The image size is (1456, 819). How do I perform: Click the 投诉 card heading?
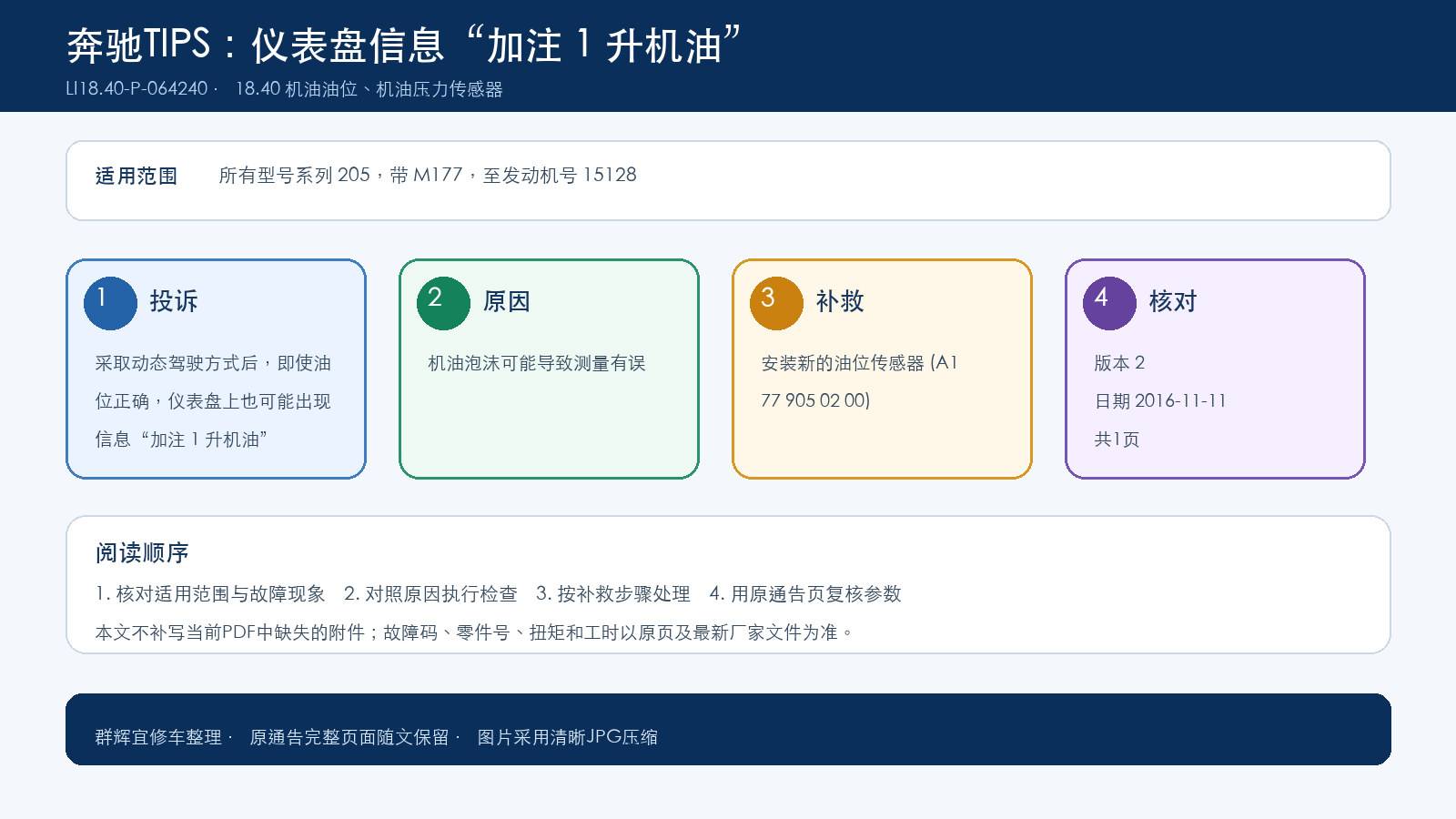[x=174, y=301]
